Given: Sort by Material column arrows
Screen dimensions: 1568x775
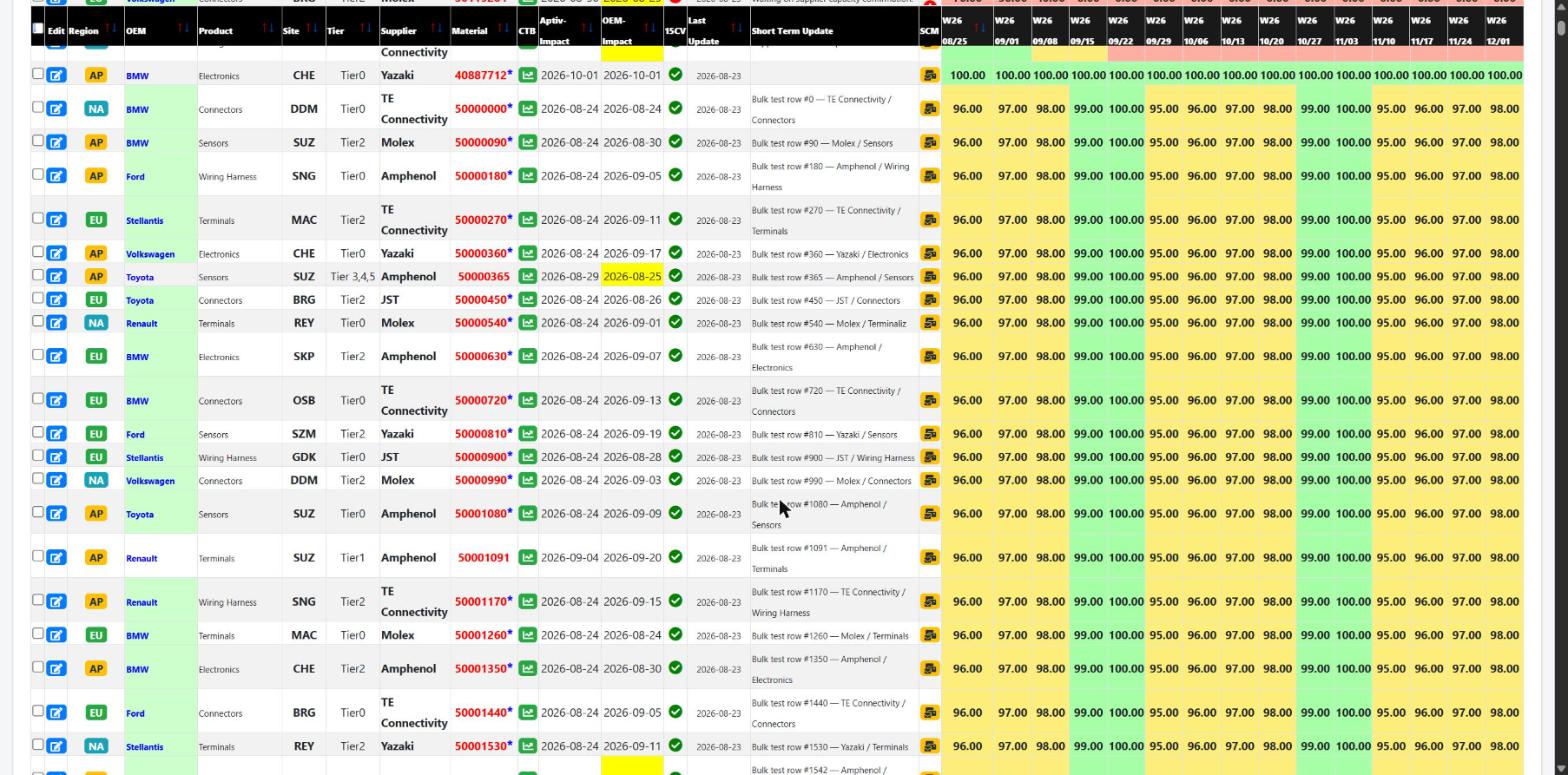Looking at the screenshot, I should (504, 27).
